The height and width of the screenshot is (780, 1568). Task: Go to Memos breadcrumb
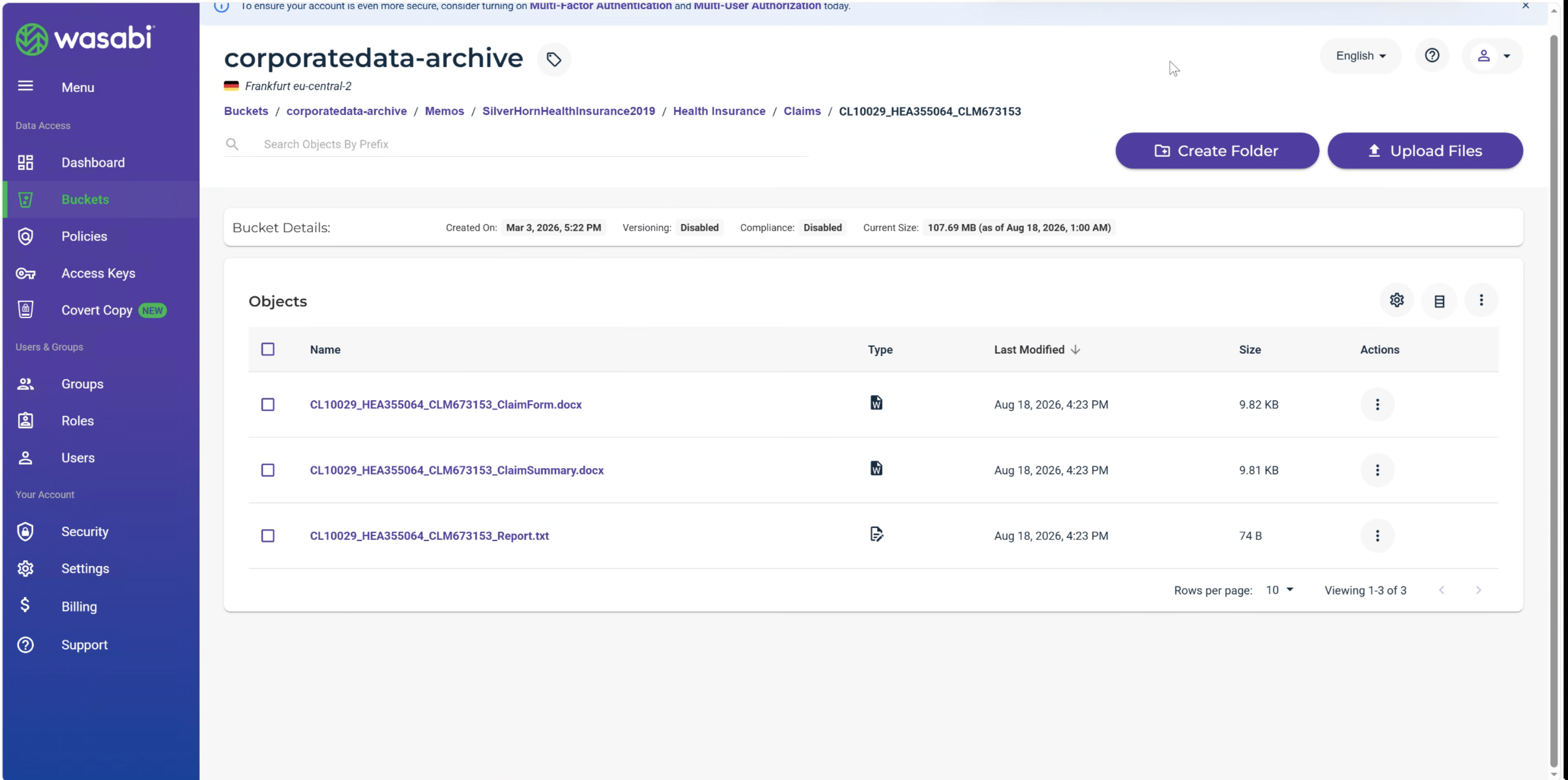pos(444,111)
